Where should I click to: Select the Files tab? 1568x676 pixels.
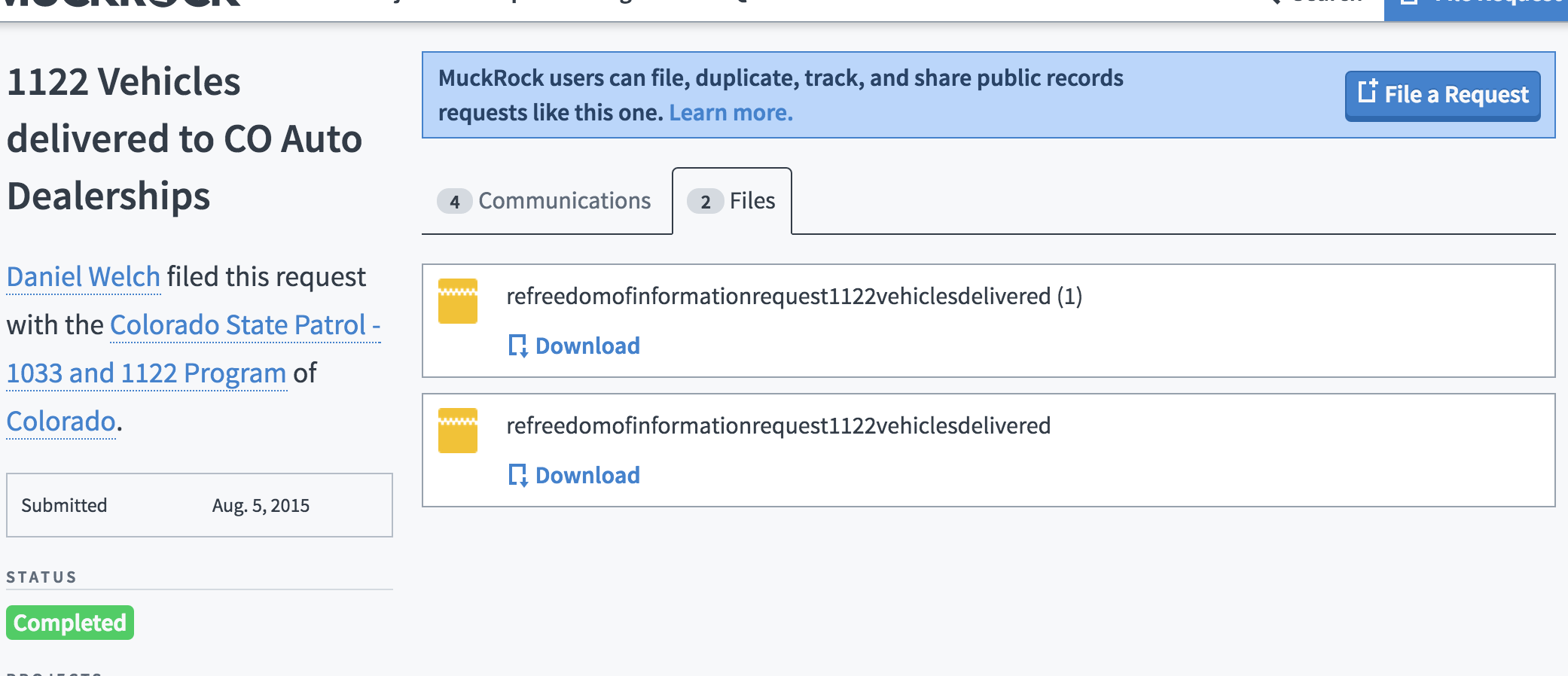click(731, 201)
